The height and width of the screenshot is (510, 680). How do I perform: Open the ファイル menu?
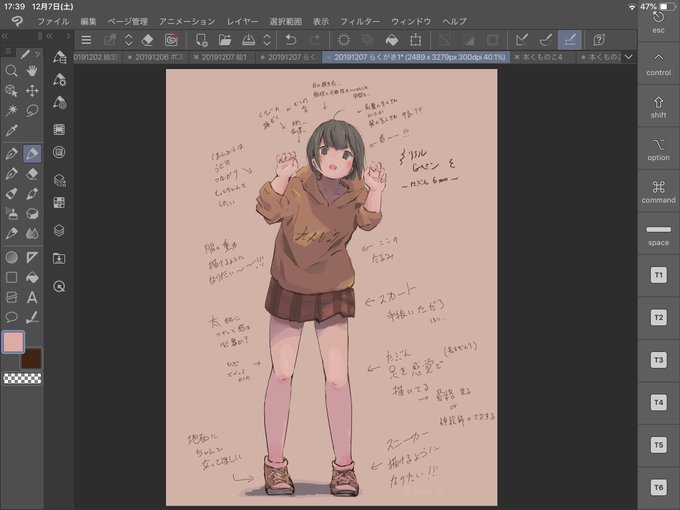point(53,21)
